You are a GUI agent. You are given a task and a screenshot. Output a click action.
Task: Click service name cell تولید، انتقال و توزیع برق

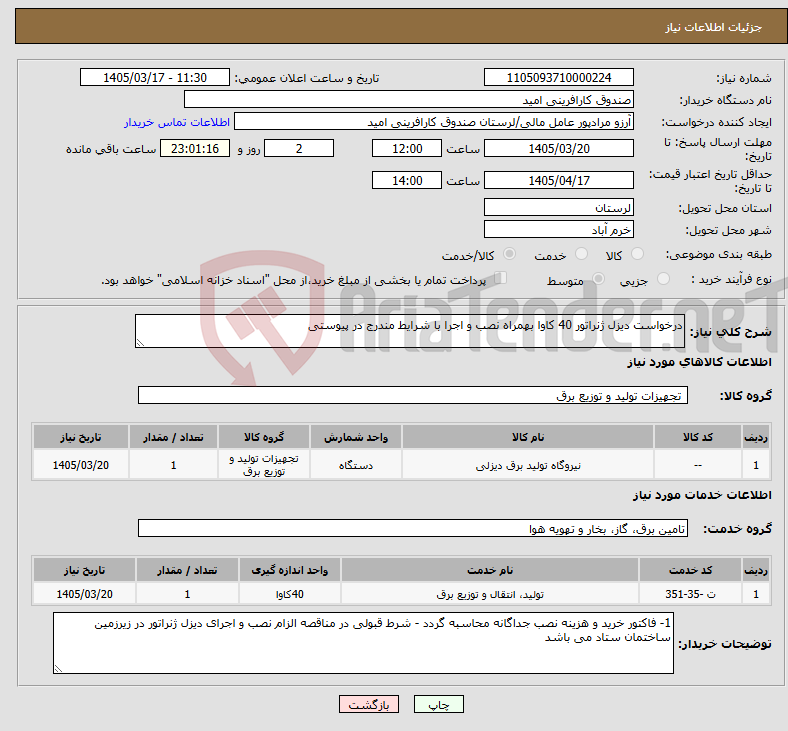(490, 594)
